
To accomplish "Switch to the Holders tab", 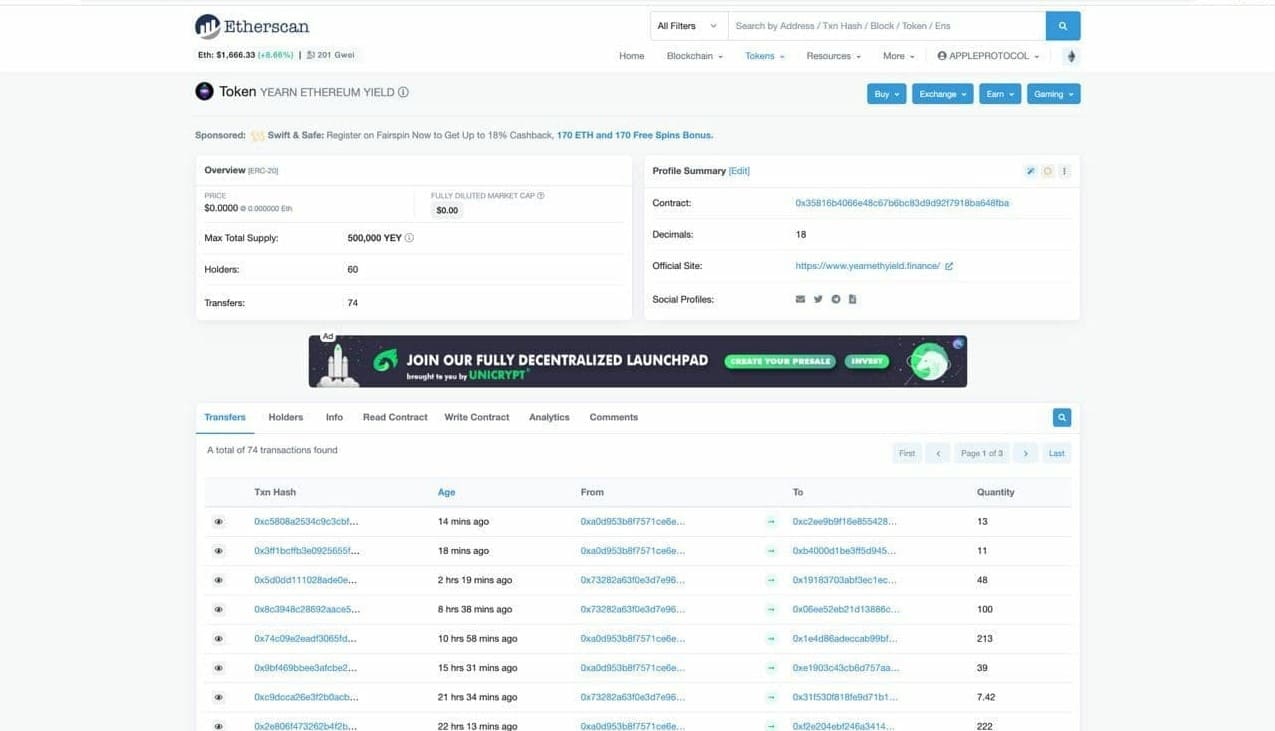I will pos(286,417).
